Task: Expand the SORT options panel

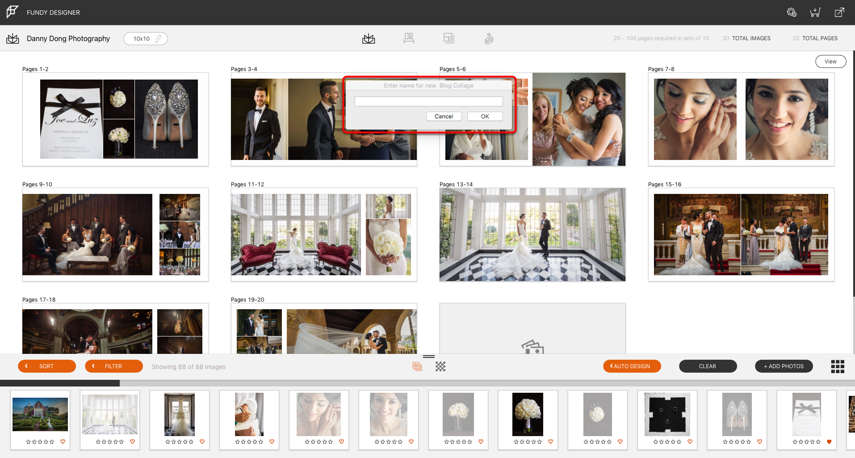Action: tap(47, 366)
